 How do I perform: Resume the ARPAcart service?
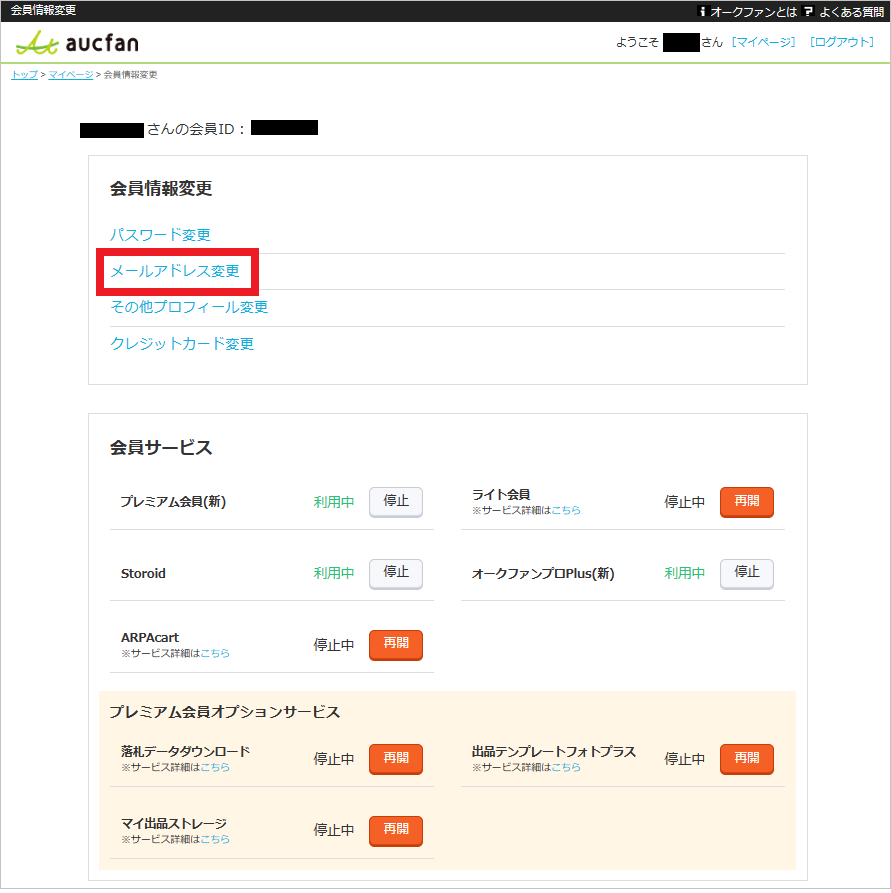(395, 645)
